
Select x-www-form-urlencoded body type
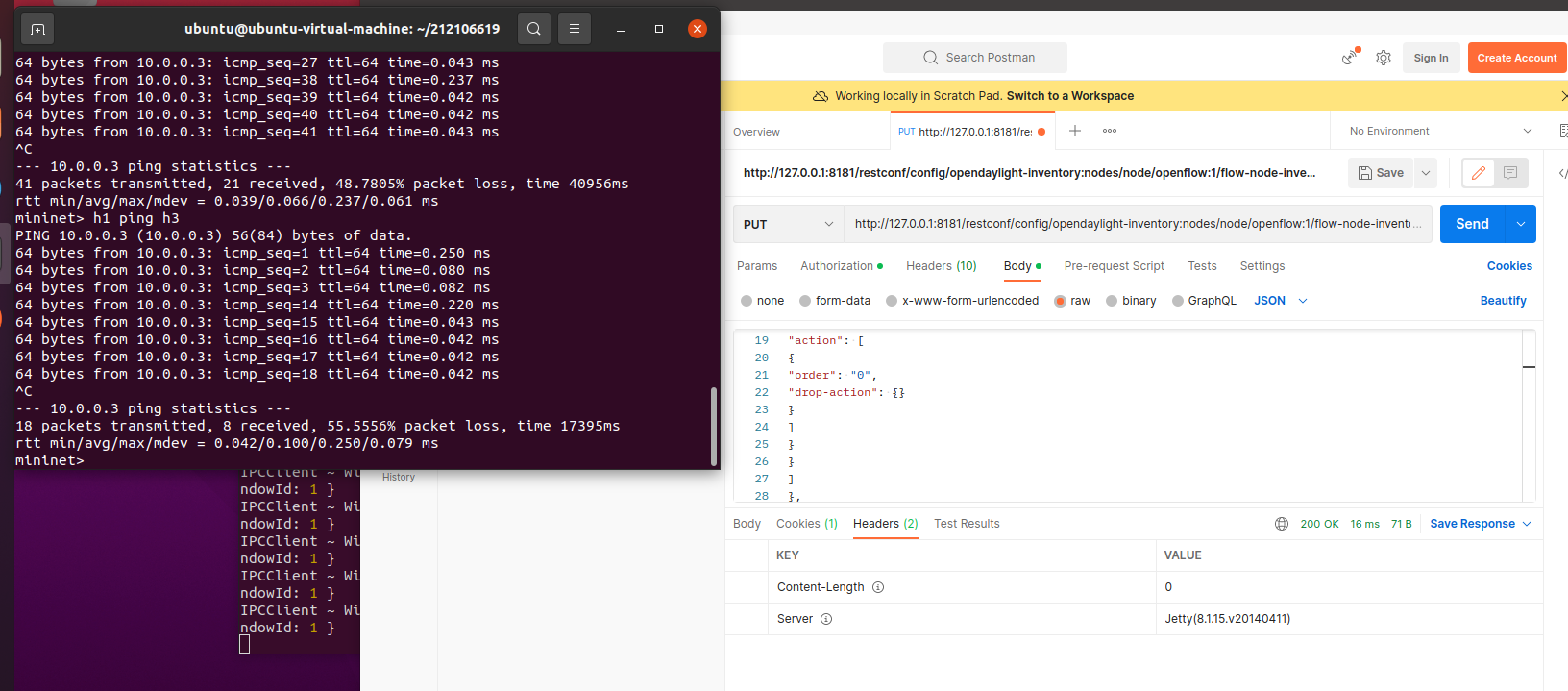892,301
